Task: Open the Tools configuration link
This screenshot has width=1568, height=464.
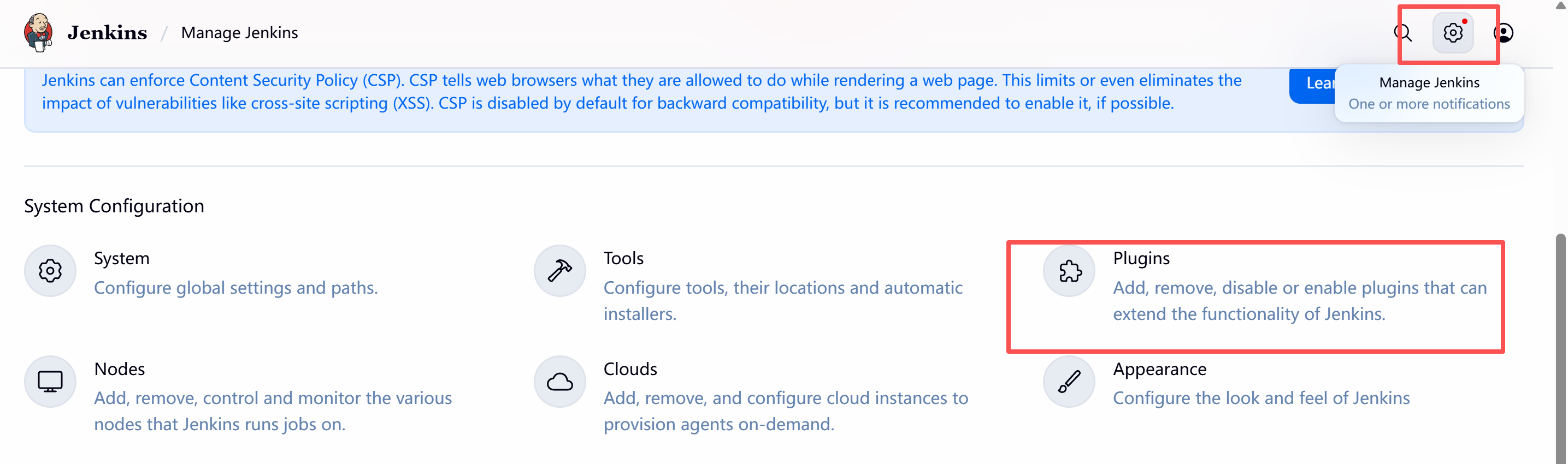Action: point(623,258)
